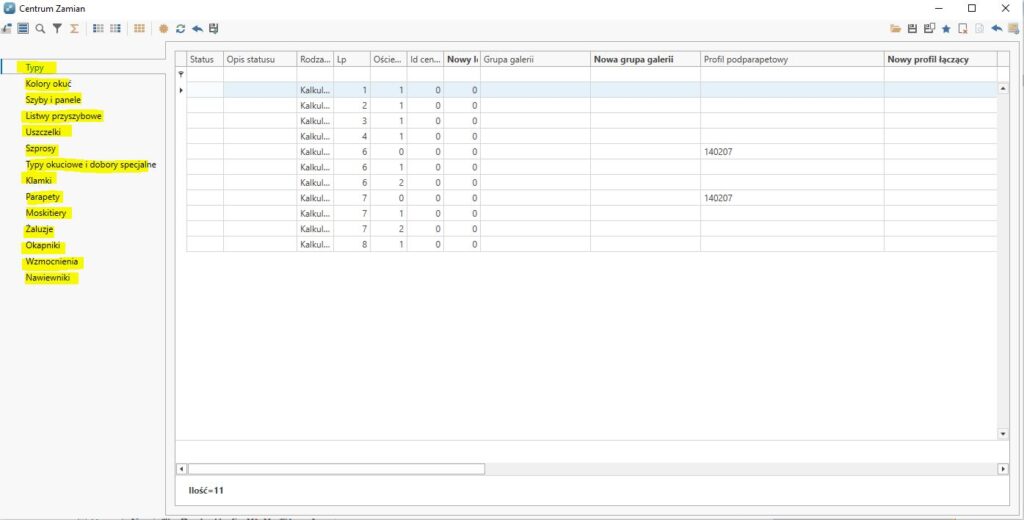Click the open folder icon at top right
Screen dimensions: 1024x520
point(895,29)
